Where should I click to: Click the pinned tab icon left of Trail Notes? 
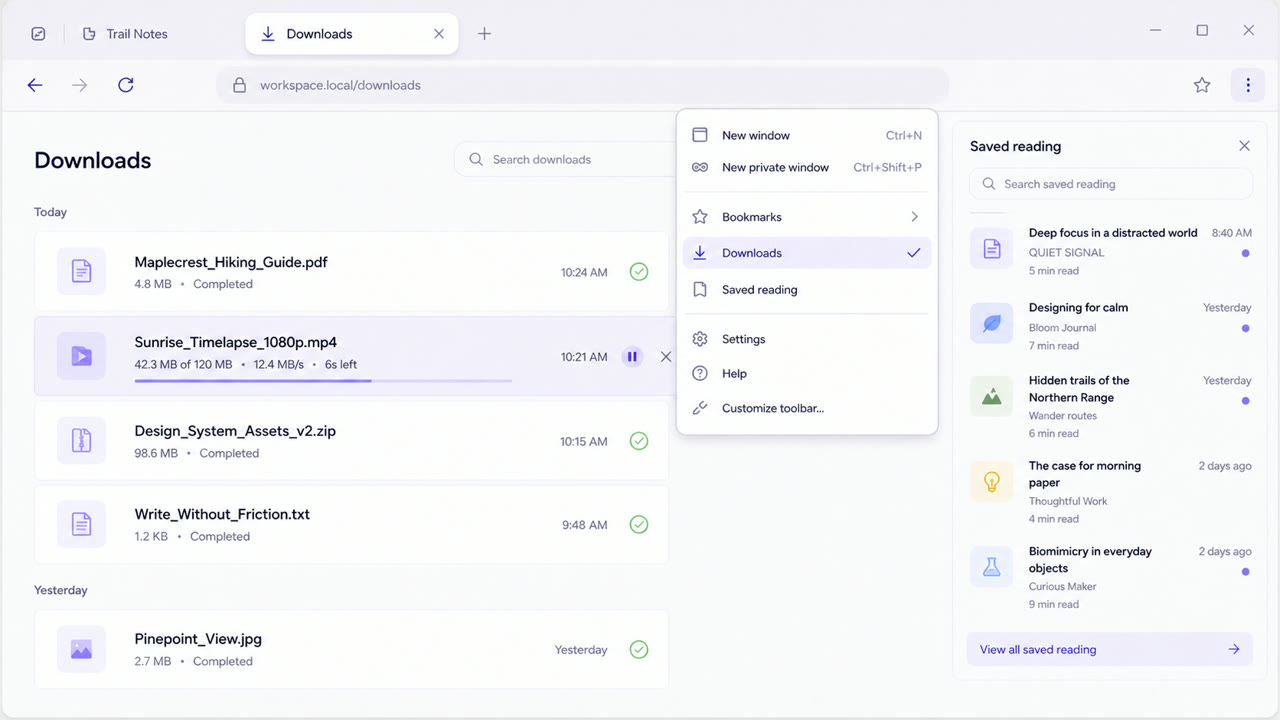click(x=38, y=34)
